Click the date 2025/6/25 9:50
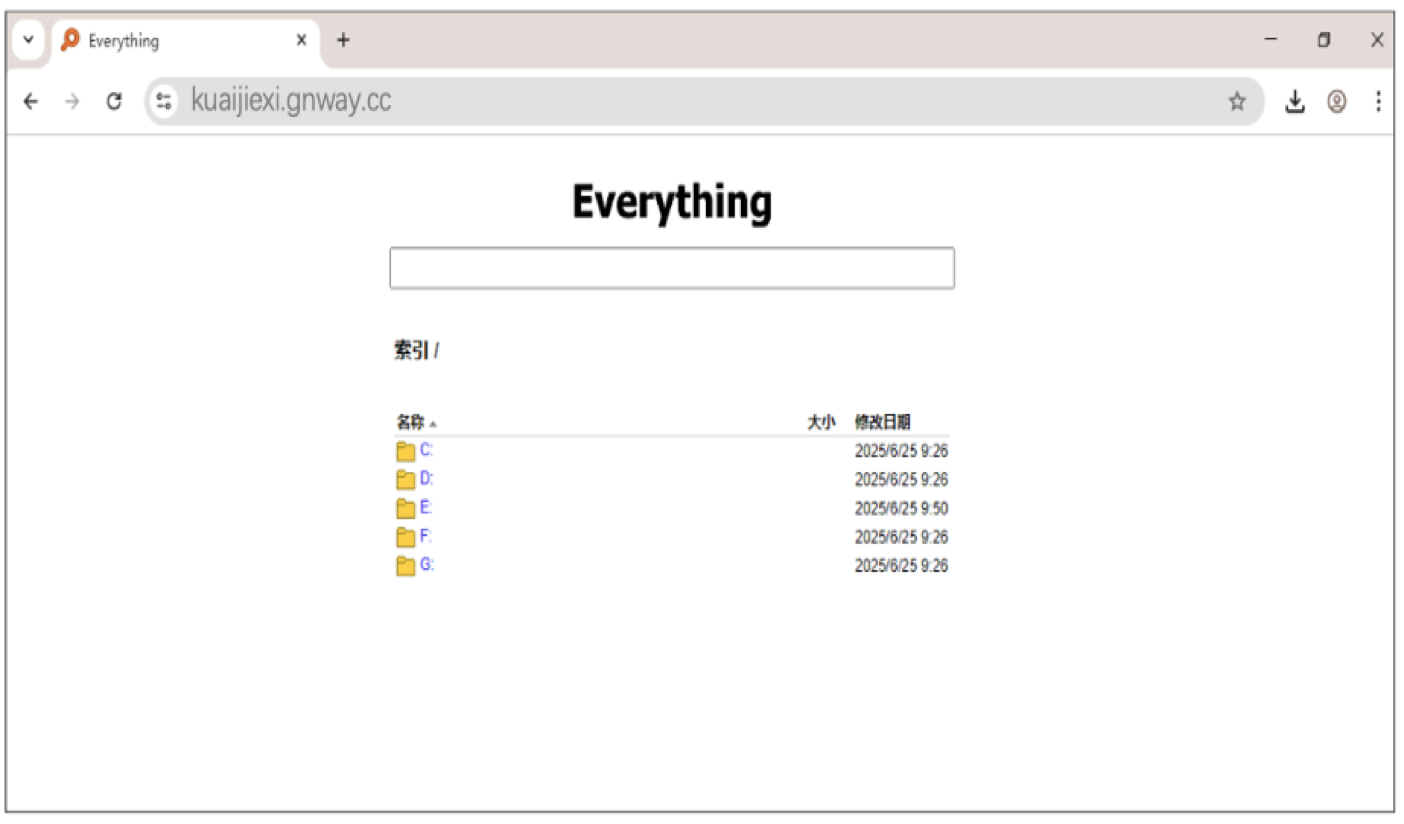 click(x=901, y=509)
